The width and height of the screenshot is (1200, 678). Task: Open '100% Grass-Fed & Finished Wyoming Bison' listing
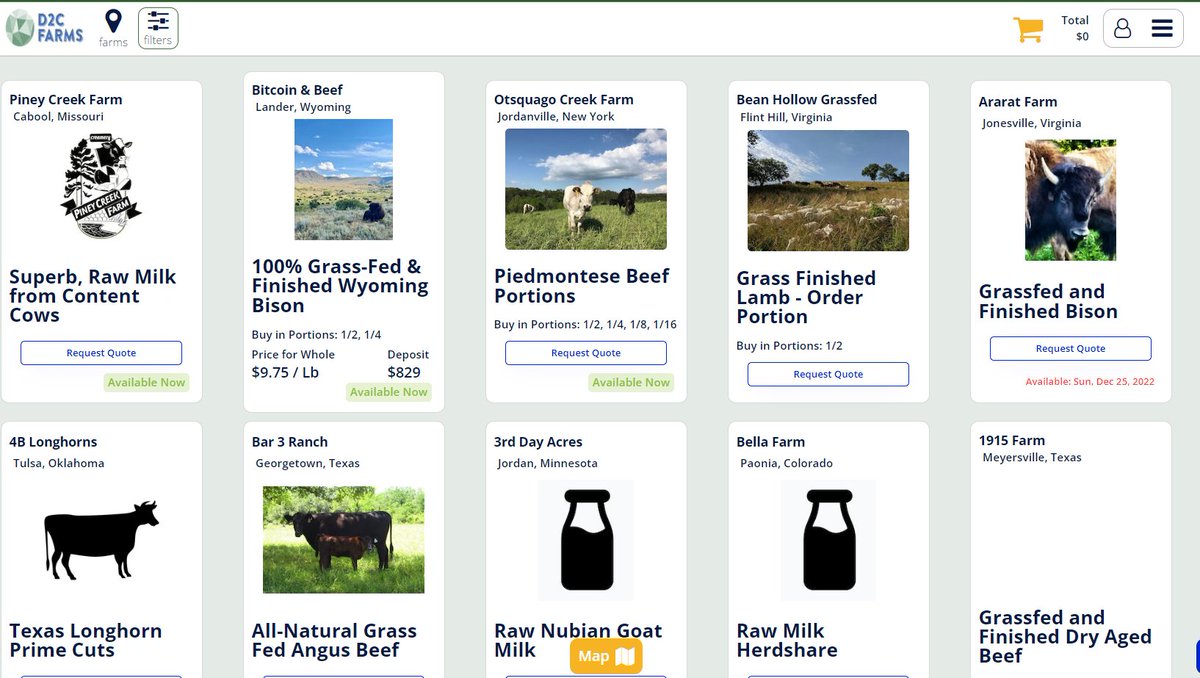pyautogui.click(x=340, y=286)
